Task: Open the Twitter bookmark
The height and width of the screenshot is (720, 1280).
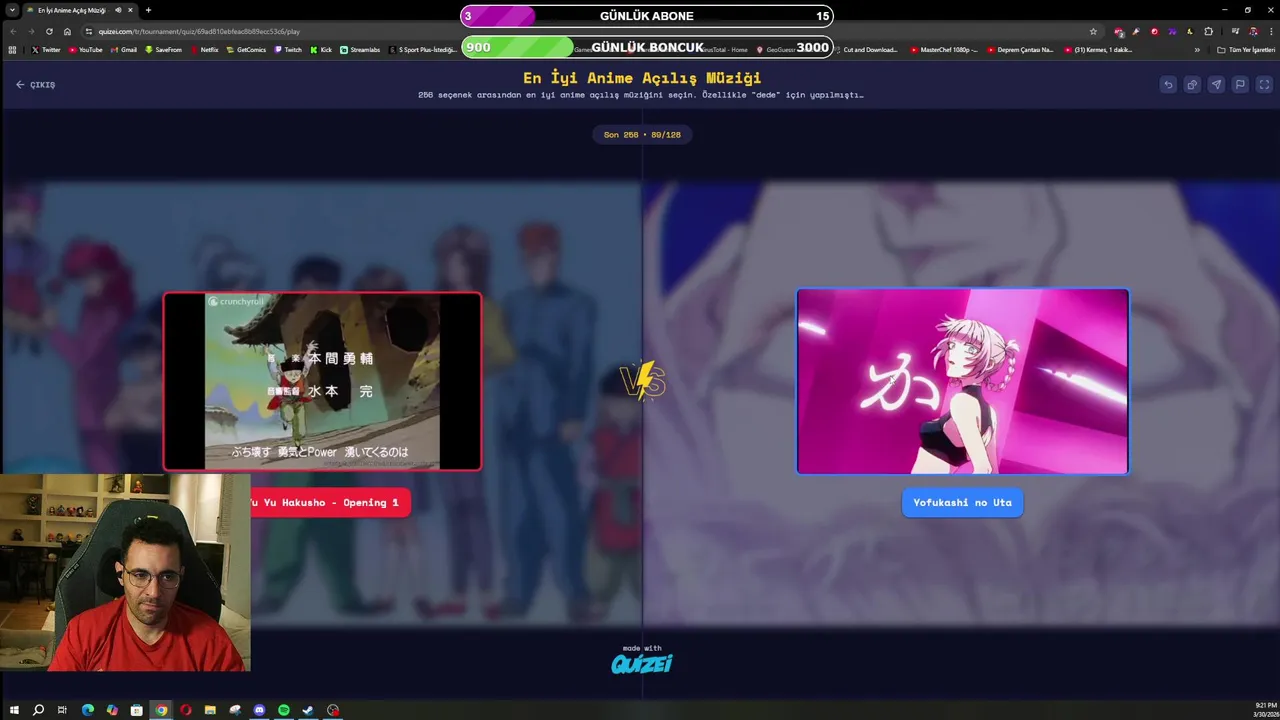Action: pyautogui.click(x=46, y=49)
